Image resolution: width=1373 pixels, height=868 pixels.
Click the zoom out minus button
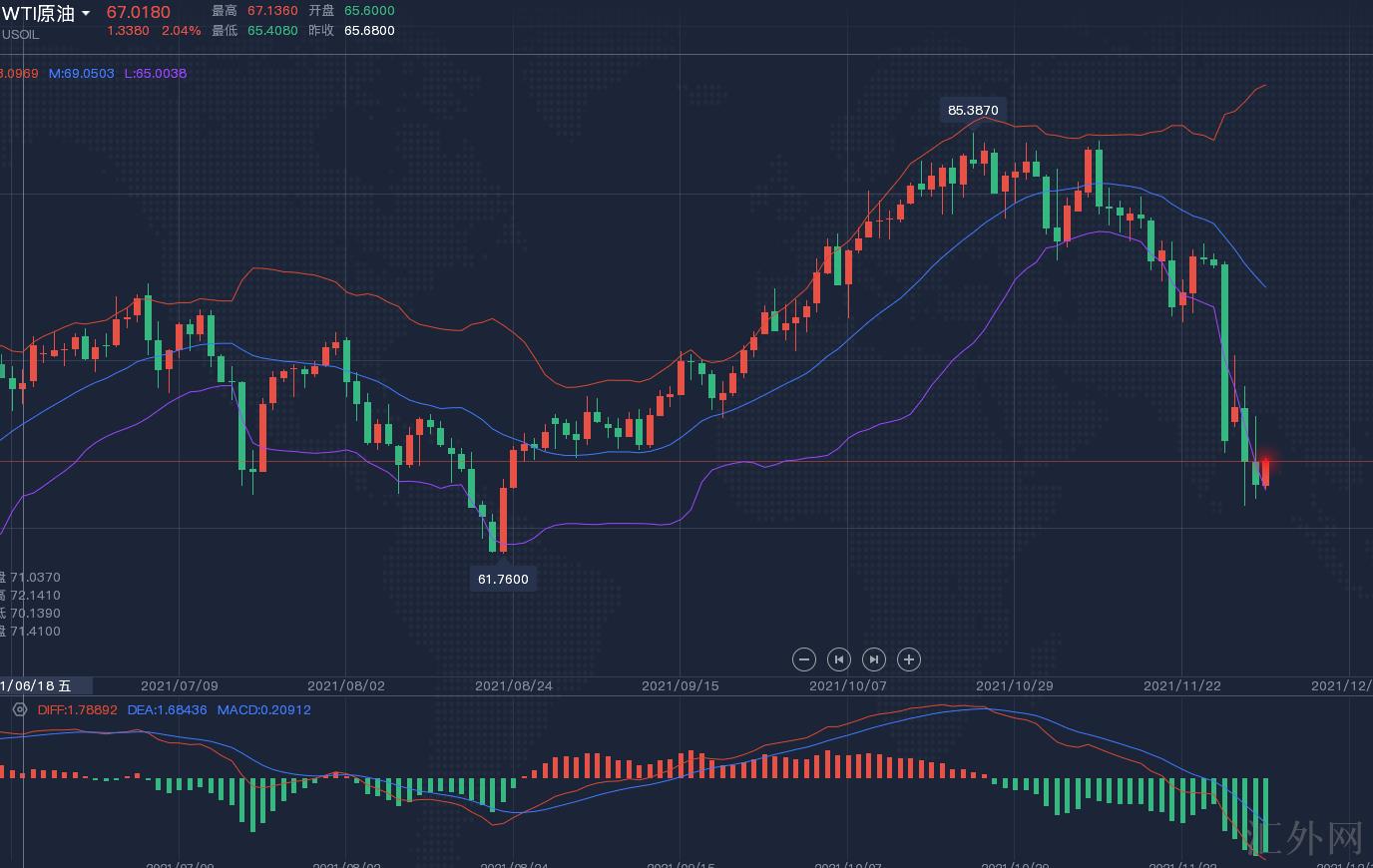(x=803, y=659)
